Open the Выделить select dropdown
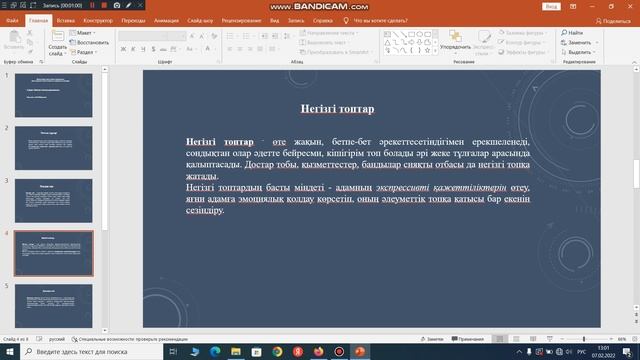Screen dimensions: 640x360 (578, 52)
